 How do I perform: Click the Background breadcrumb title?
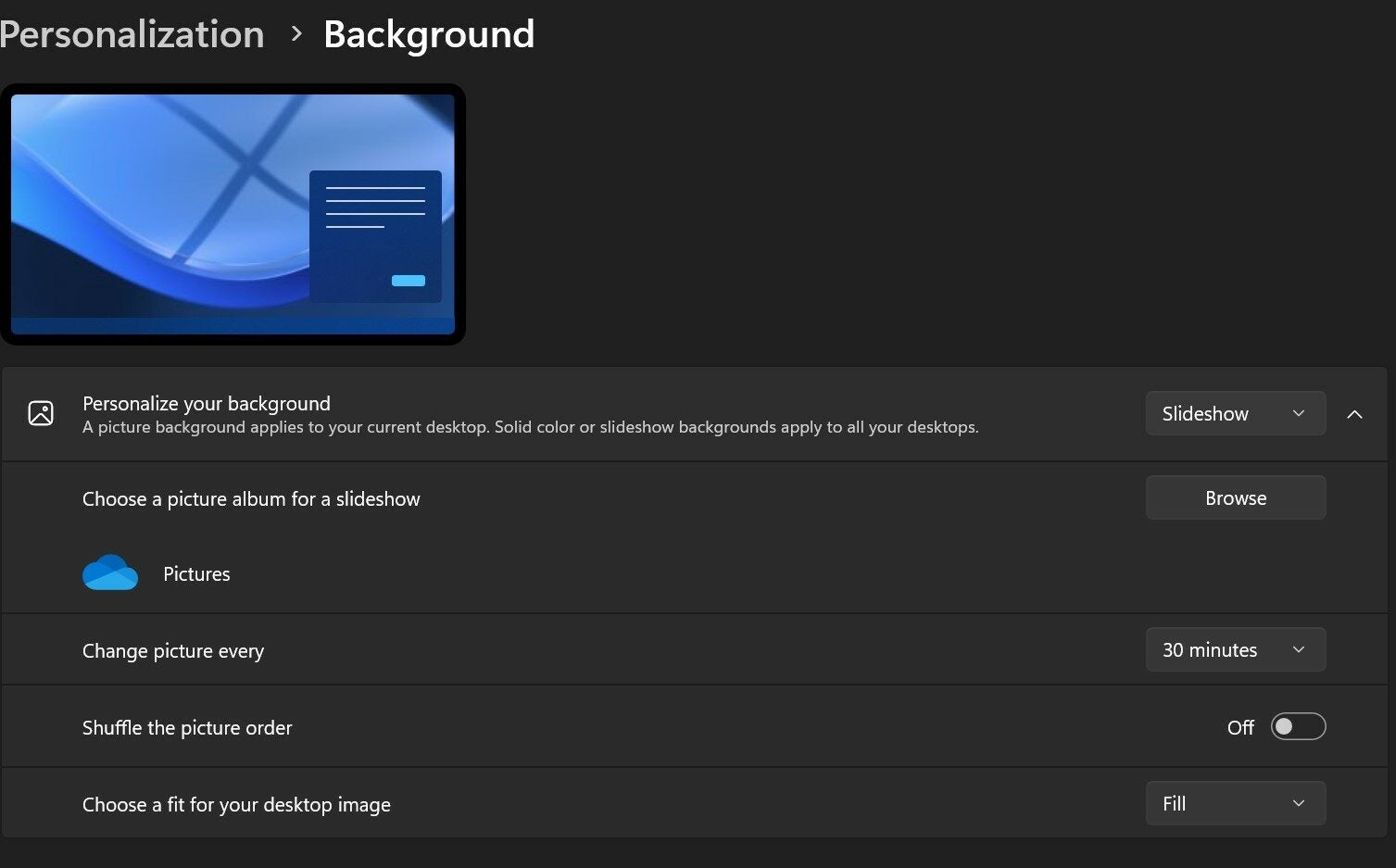[x=429, y=35]
